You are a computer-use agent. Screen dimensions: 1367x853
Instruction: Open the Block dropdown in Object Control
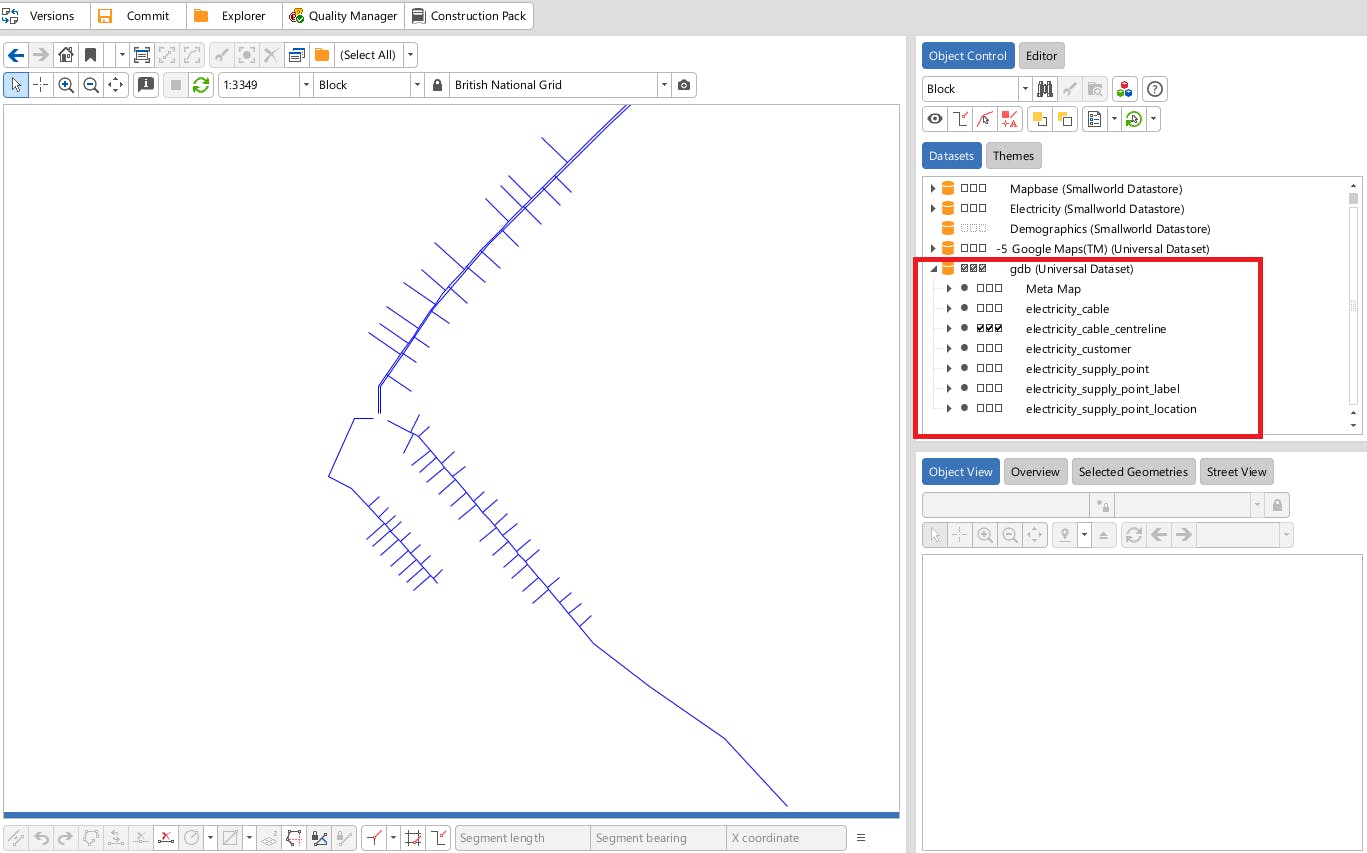[1025, 89]
